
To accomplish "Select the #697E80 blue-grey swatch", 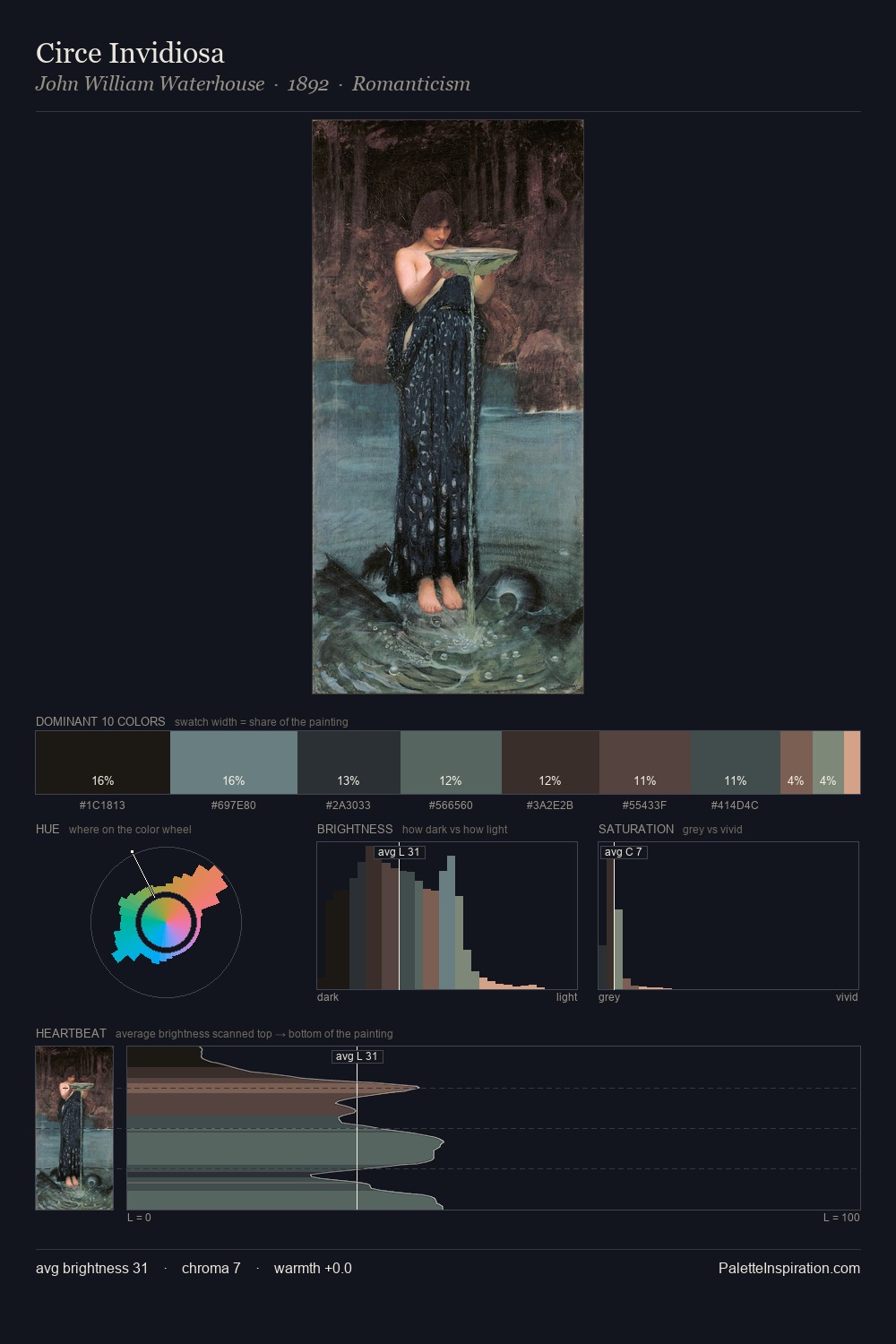I will click(x=234, y=762).
